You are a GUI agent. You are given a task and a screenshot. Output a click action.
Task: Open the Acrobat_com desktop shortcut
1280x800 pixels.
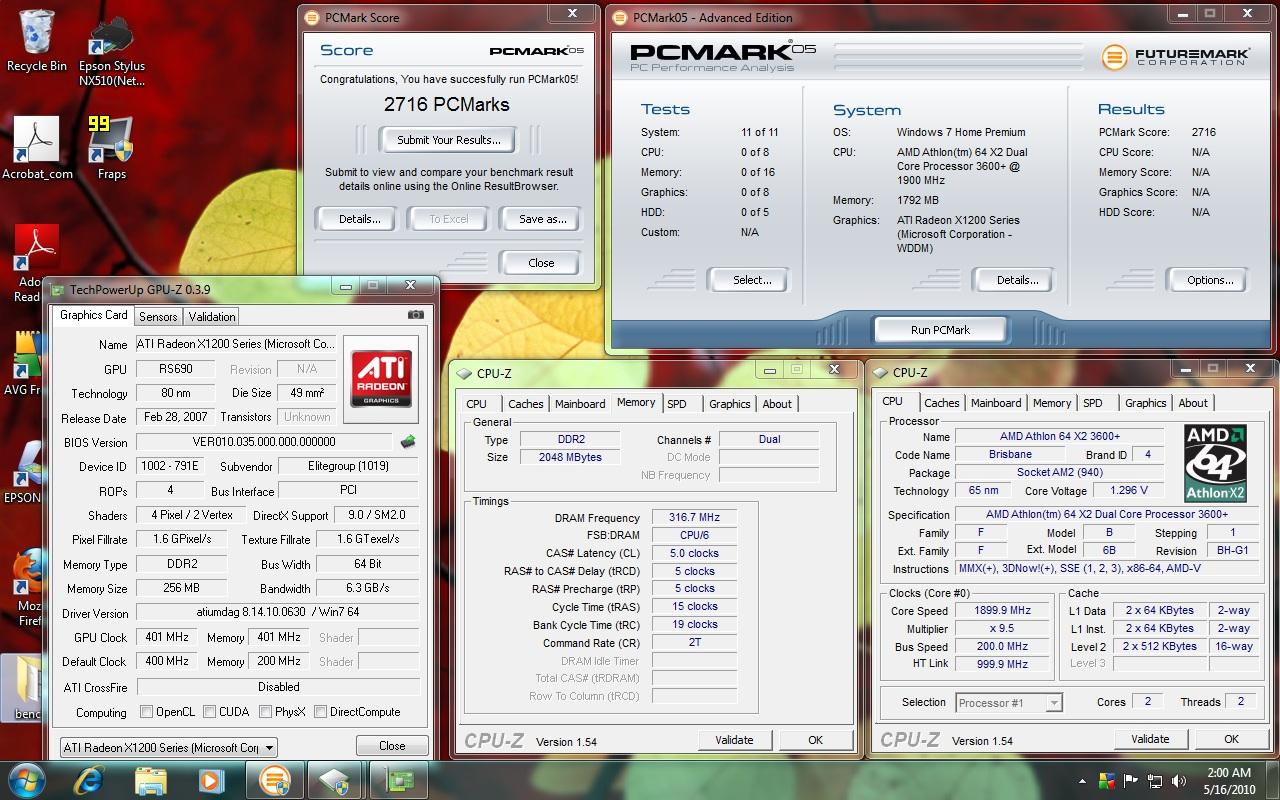(x=37, y=148)
